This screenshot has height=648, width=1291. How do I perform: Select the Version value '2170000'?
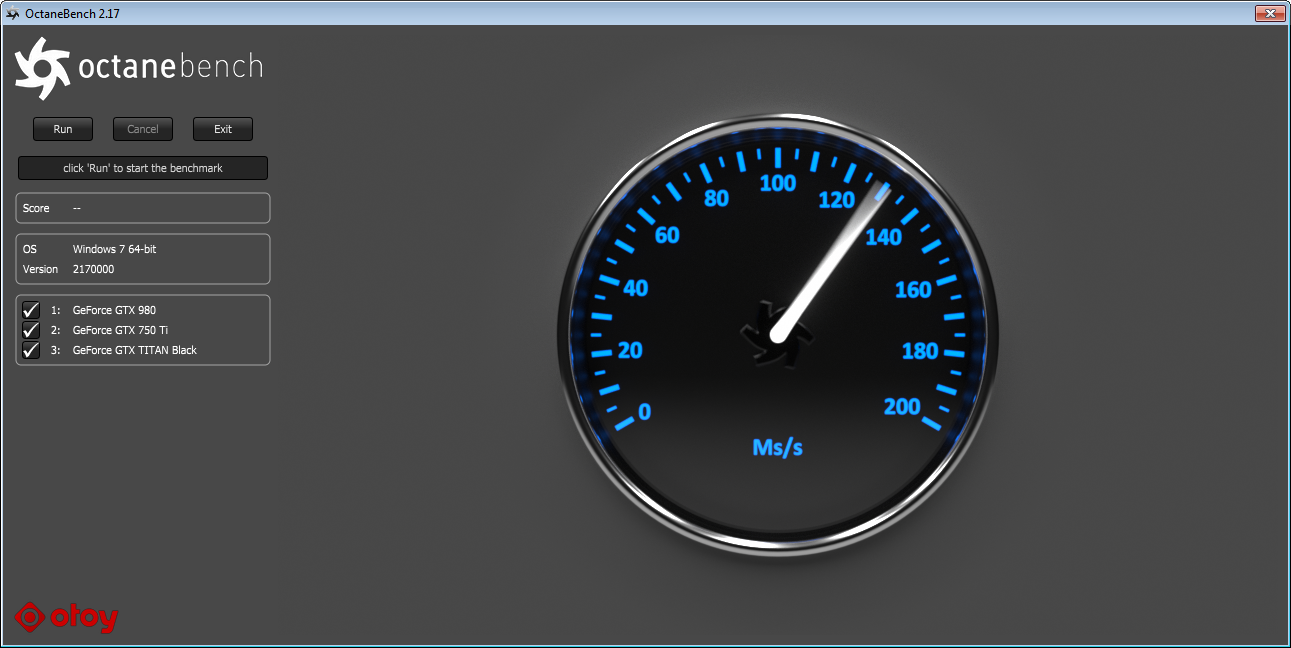pyautogui.click(x=94, y=269)
